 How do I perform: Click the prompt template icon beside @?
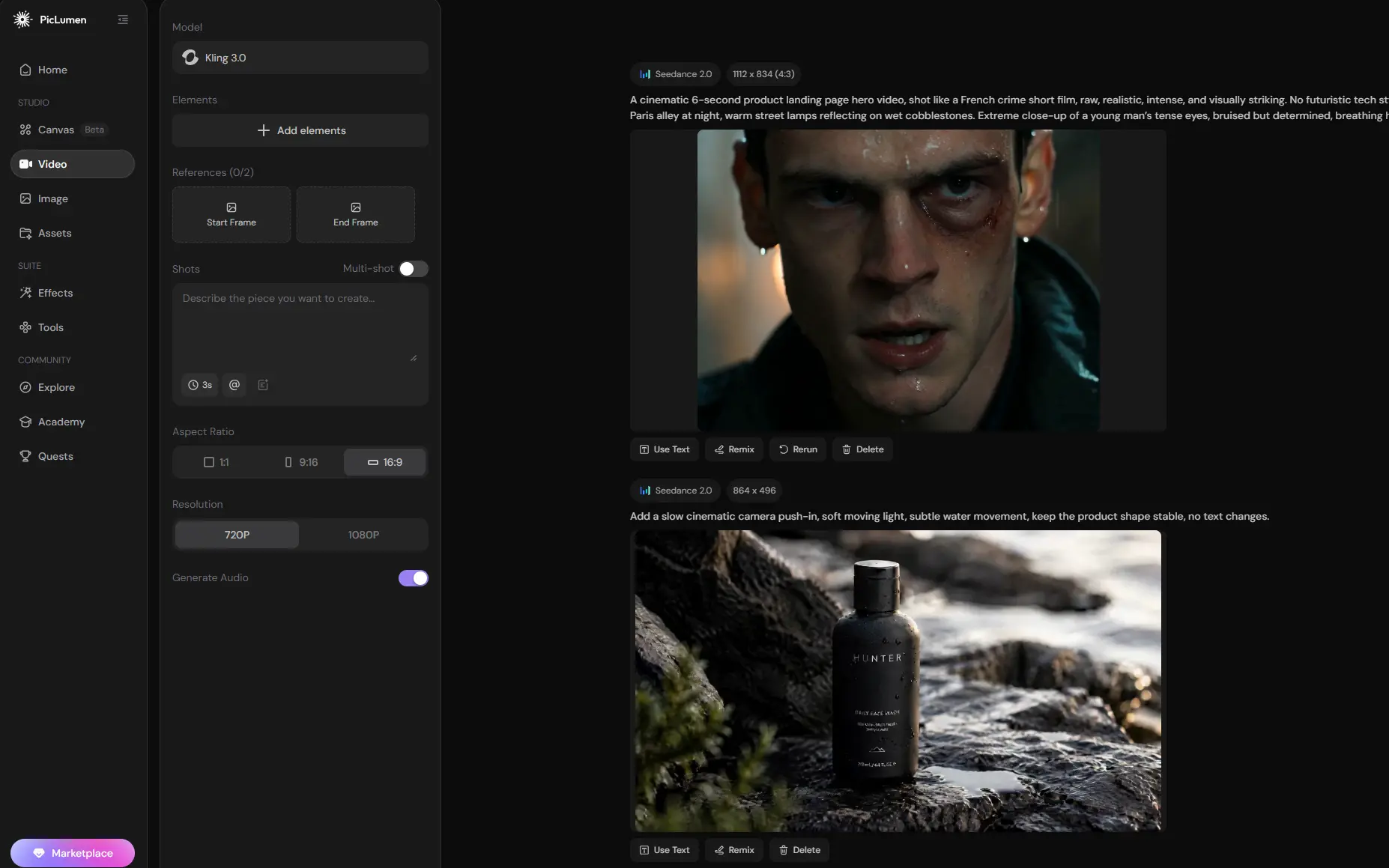pyautogui.click(x=263, y=385)
